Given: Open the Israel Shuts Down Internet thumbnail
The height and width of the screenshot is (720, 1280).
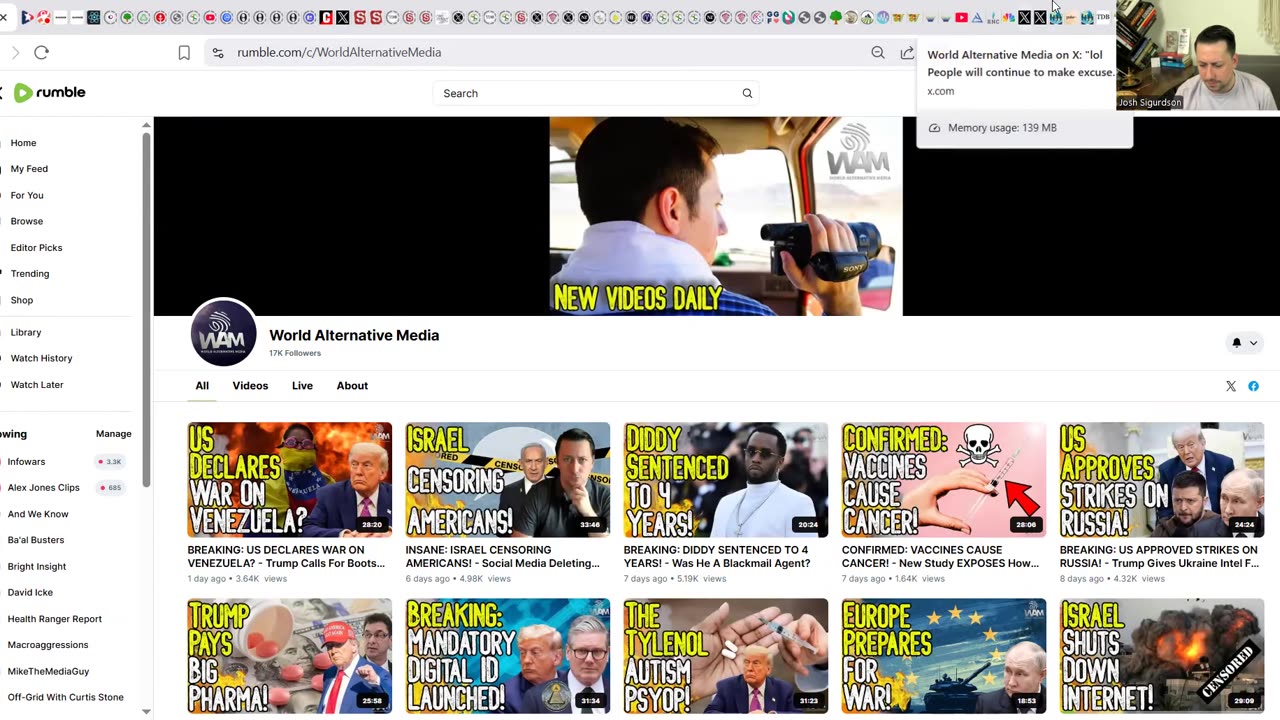Looking at the screenshot, I should pos(1161,656).
